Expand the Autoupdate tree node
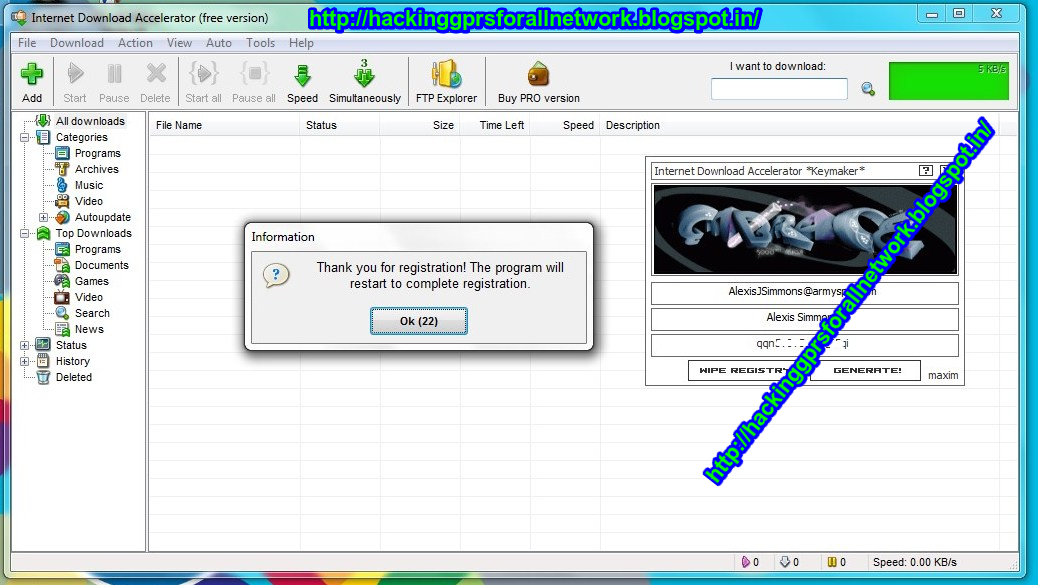The width and height of the screenshot is (1038, 585). pos(44,217)
